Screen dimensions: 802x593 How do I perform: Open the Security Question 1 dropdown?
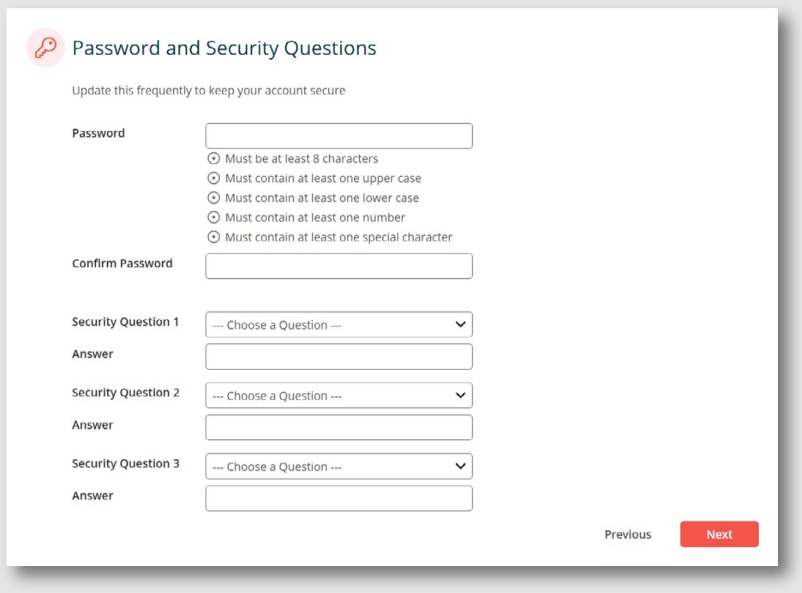(338, 325)
